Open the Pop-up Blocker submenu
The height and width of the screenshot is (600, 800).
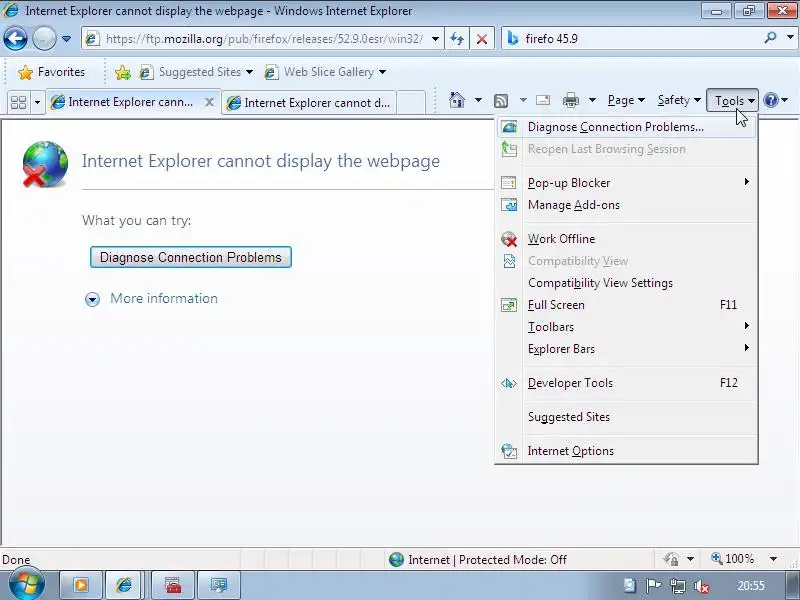(627, 183)
